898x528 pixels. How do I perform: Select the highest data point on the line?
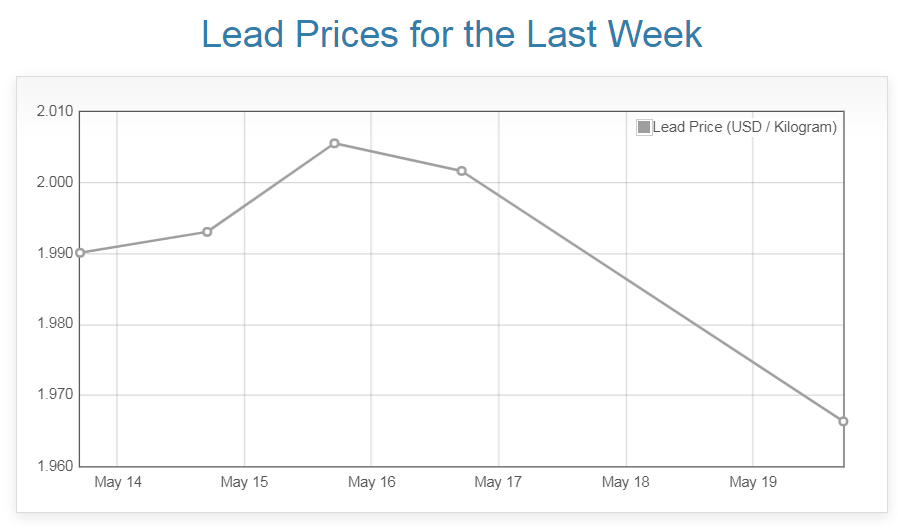[334, 143]
